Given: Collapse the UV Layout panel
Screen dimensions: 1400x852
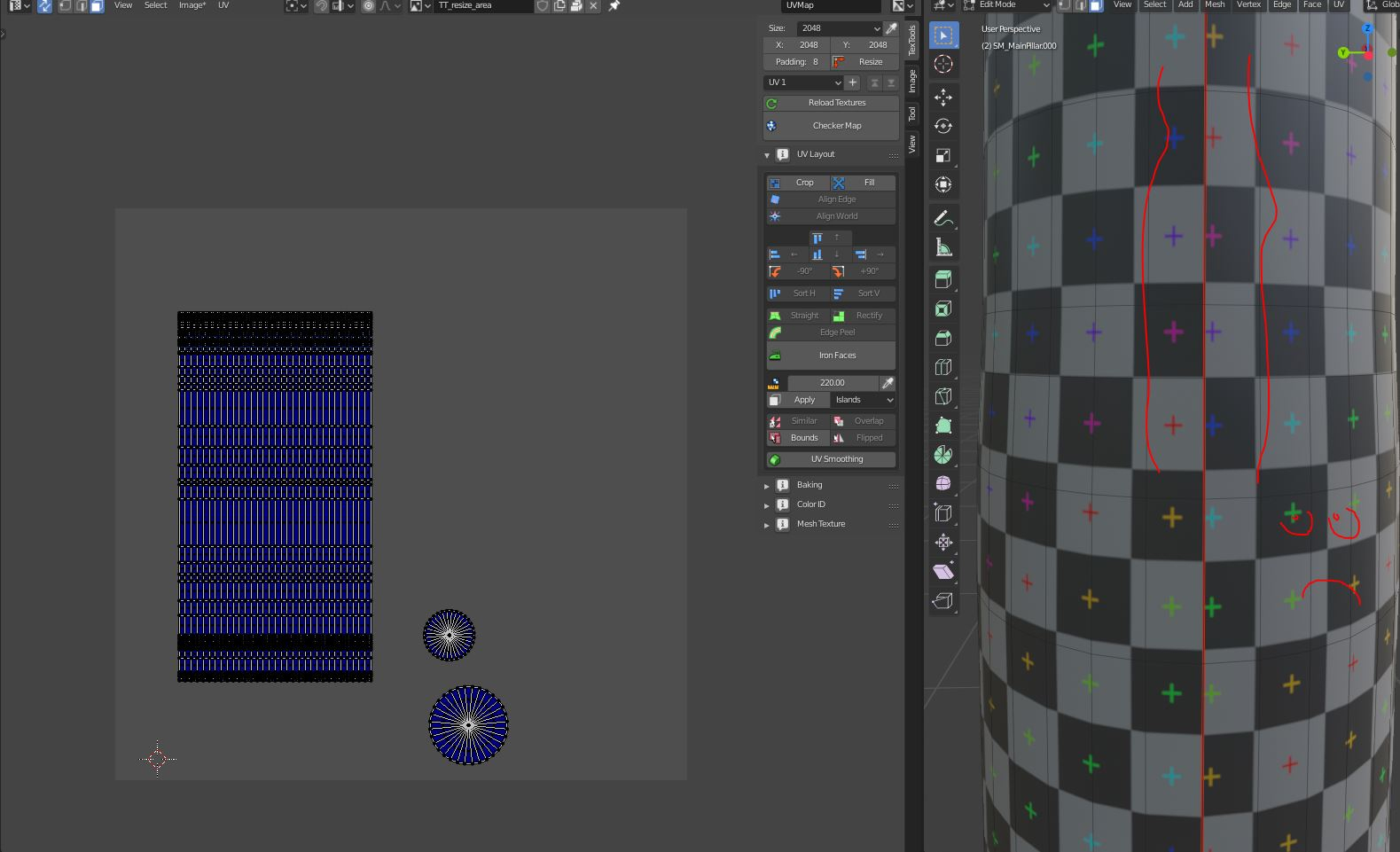Looking at the screenshot, I should coord(767,155).
